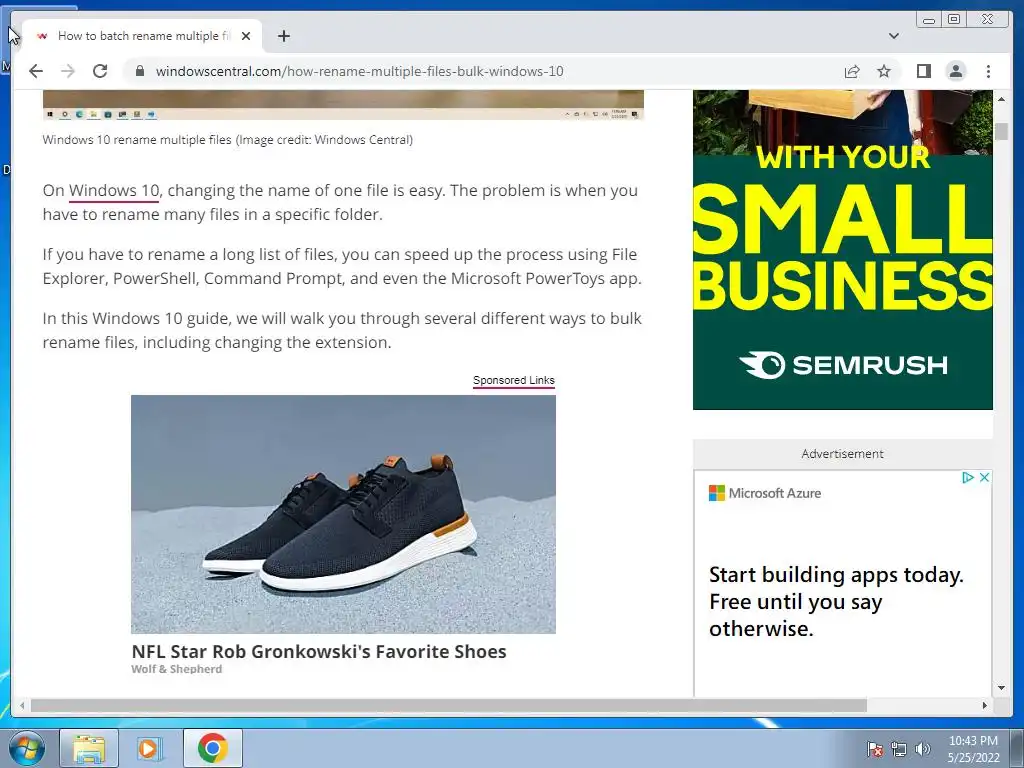Click the 'Wolf & Shepherd' sponsor name
This screenshot has width=1024, height=768.
pyautogui.click(x=176, y=669)
